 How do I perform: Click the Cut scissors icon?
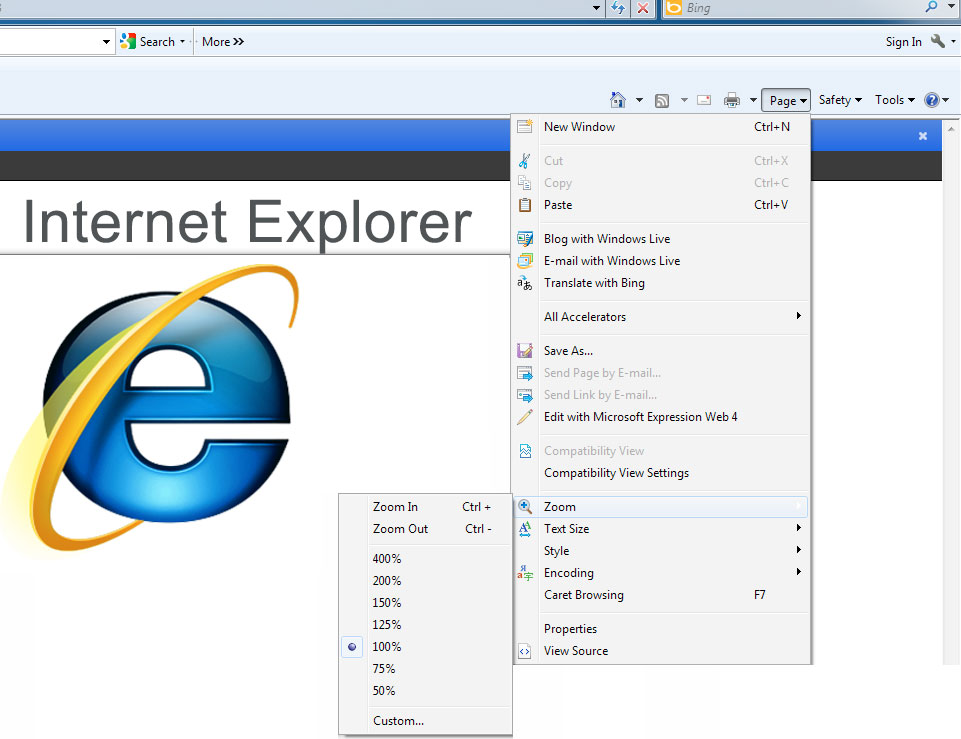(525, 161)
